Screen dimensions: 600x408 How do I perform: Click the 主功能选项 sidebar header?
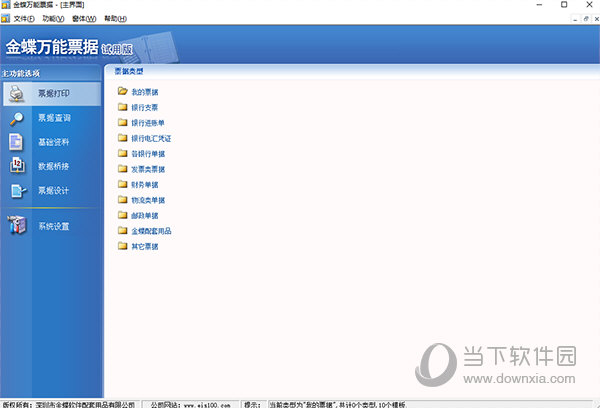(21, 73)
